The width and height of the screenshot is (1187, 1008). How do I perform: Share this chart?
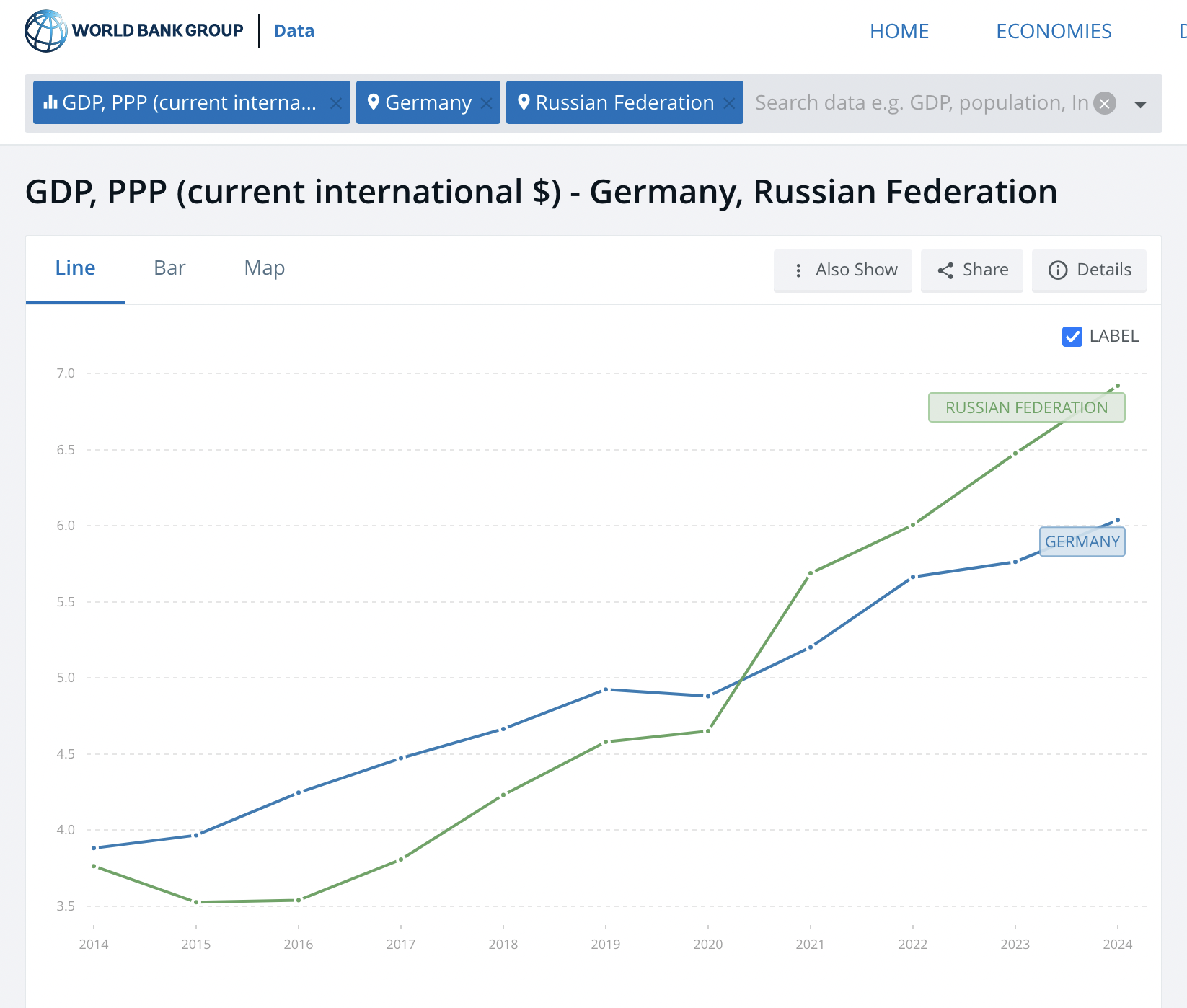[x=972, y=270]
